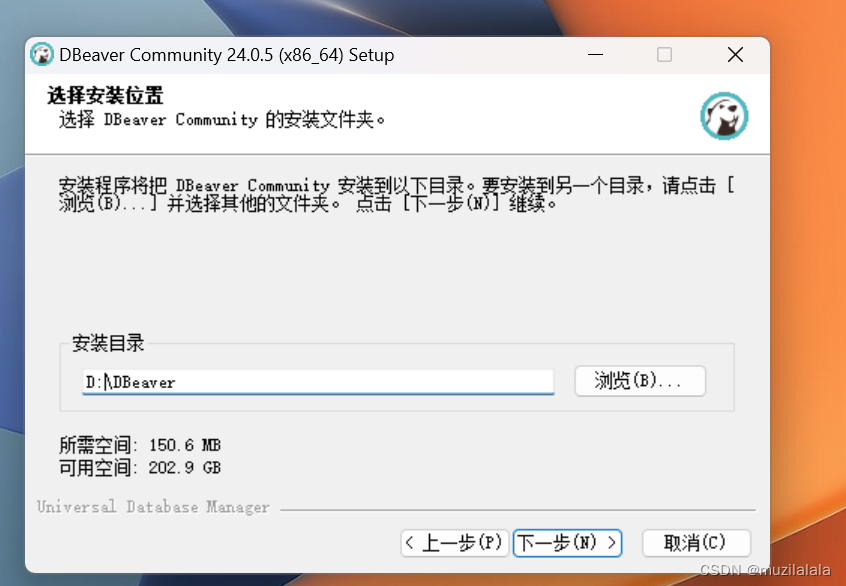Cancel setup with the 取消(C) button
Image resolution: width=846 pixels, height=586 pixels.
coord(696,543)
